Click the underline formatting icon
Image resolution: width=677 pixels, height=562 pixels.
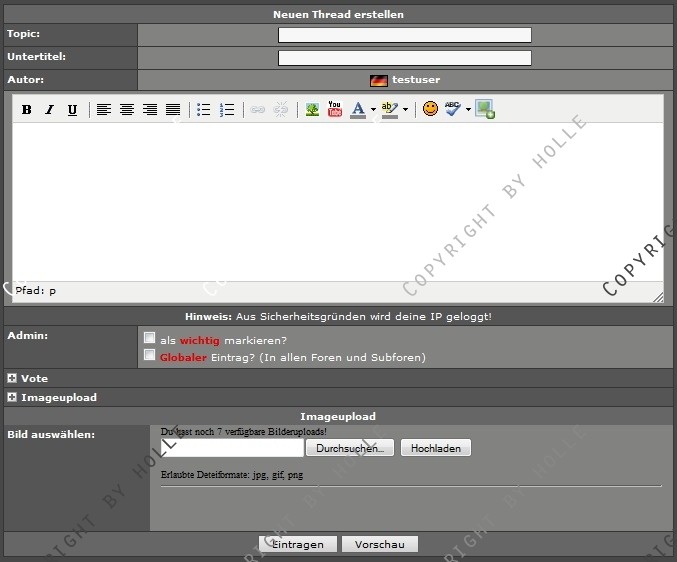pos(72,110)
